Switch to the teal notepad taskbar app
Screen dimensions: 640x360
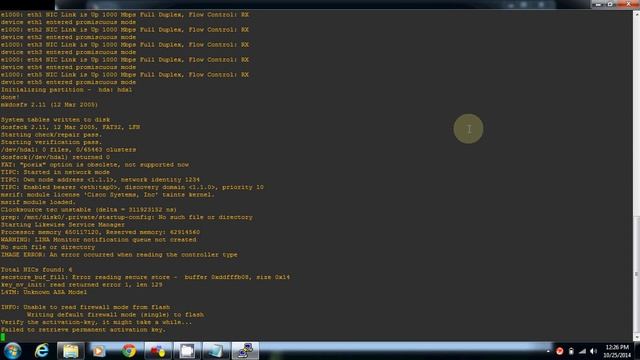[216, 351]
